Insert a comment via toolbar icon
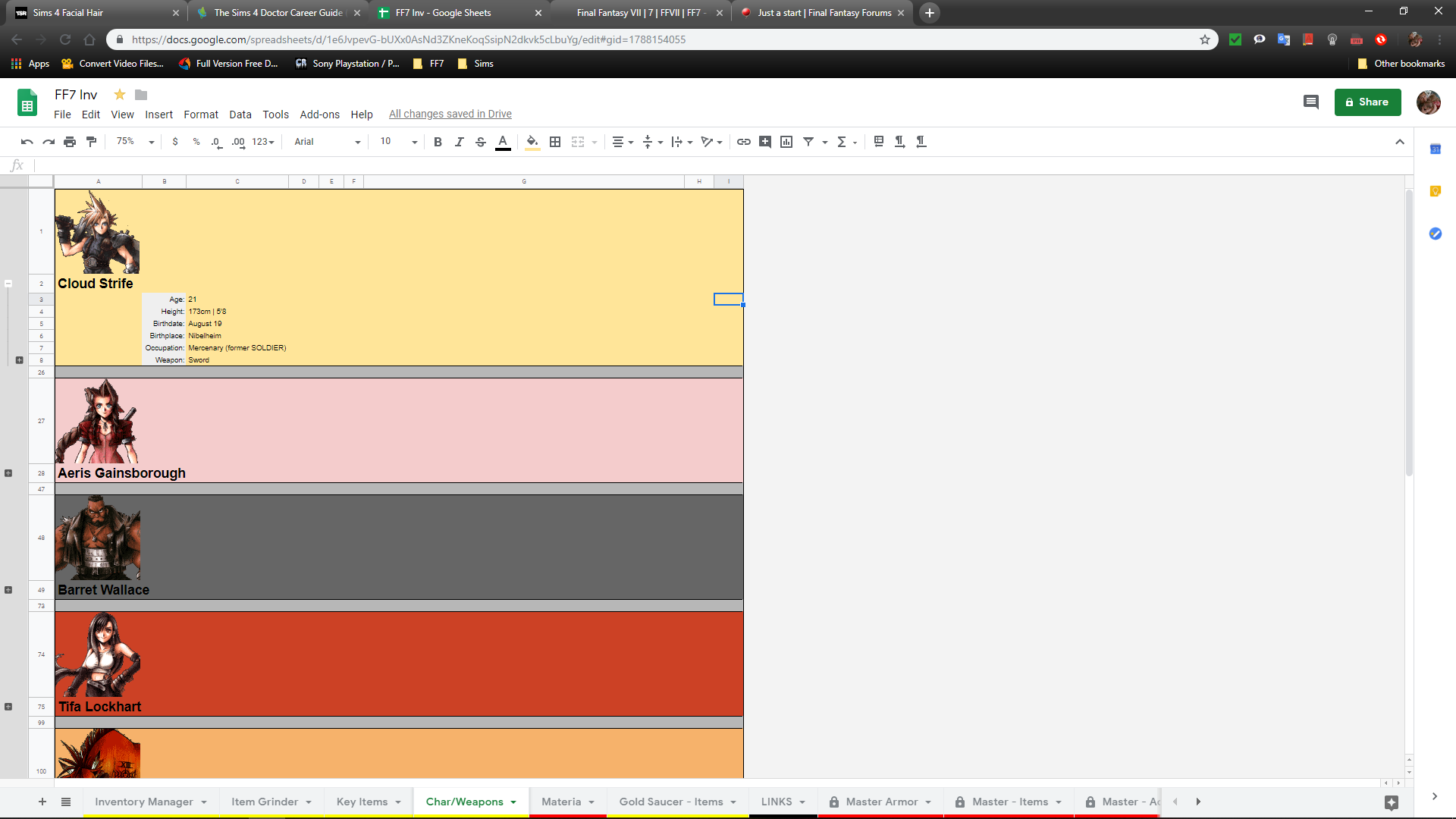The height and width of the screenshot is (819, 1456). pos(765,142)
